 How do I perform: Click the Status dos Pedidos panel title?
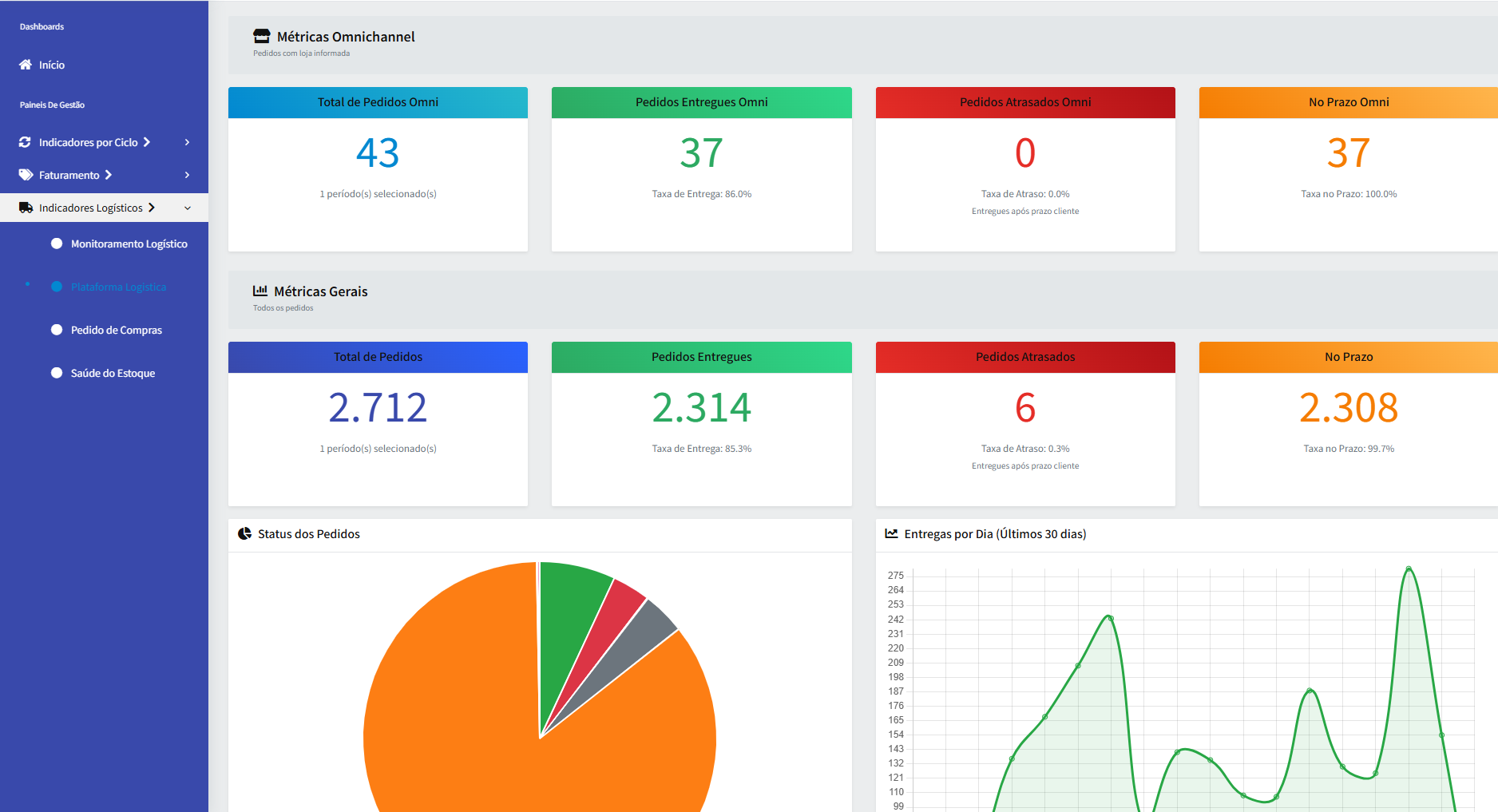308,534
